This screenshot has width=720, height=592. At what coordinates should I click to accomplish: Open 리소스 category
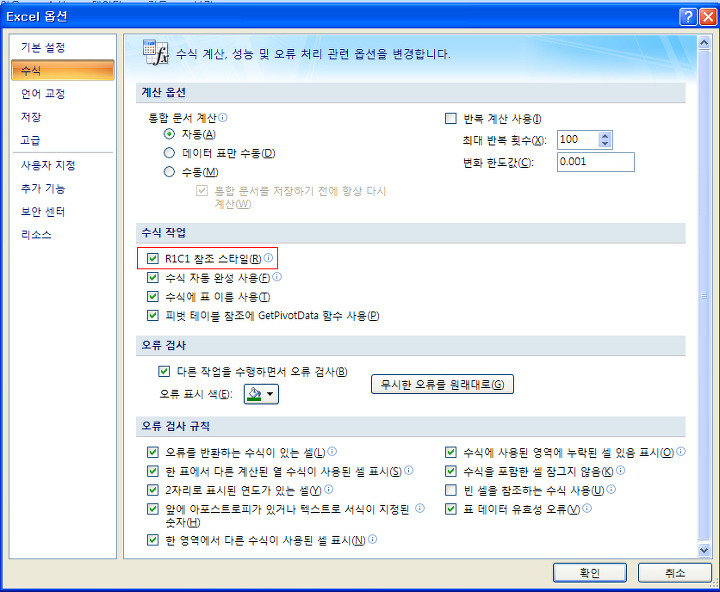63,235
